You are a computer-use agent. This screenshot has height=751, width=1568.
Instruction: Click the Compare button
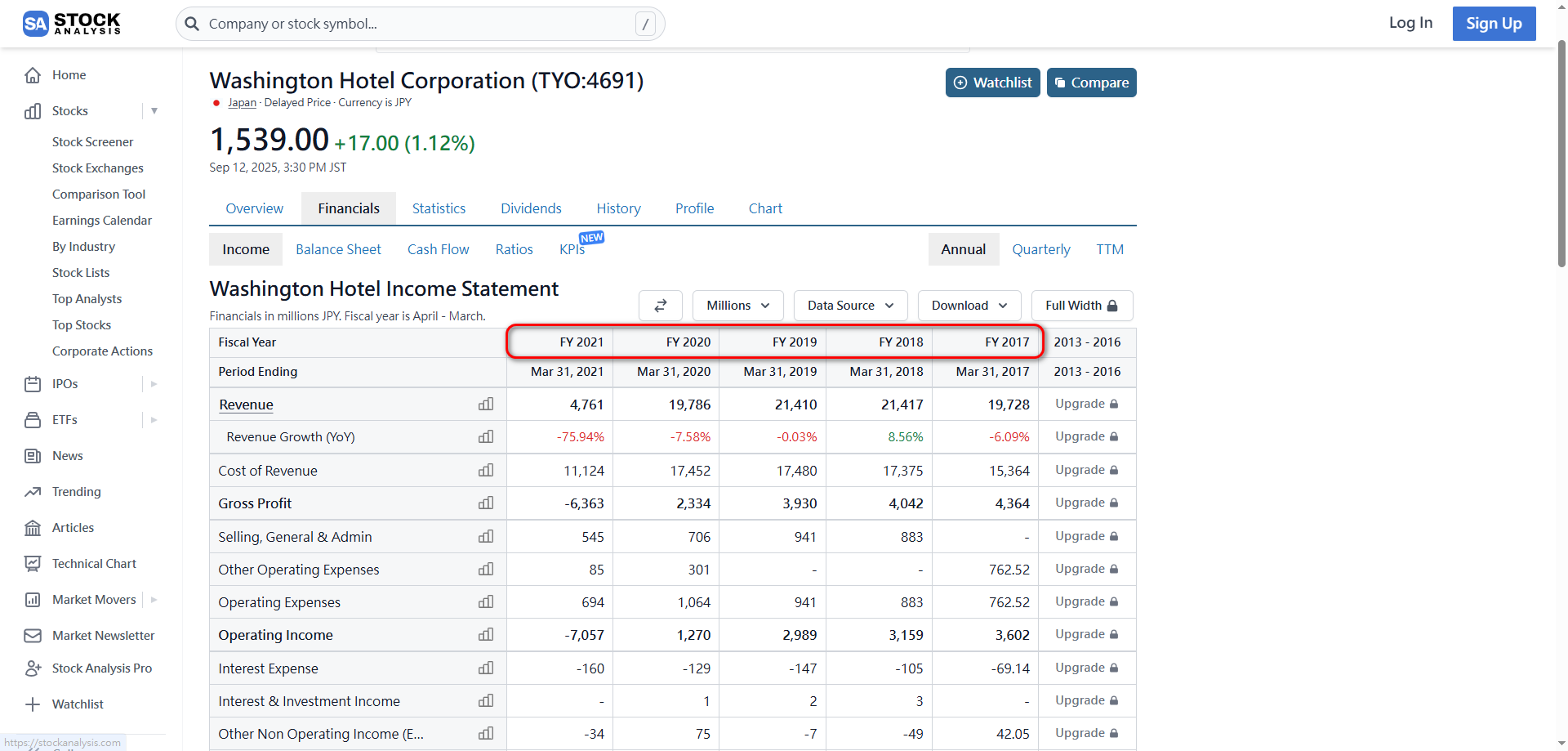point(1092,83)
